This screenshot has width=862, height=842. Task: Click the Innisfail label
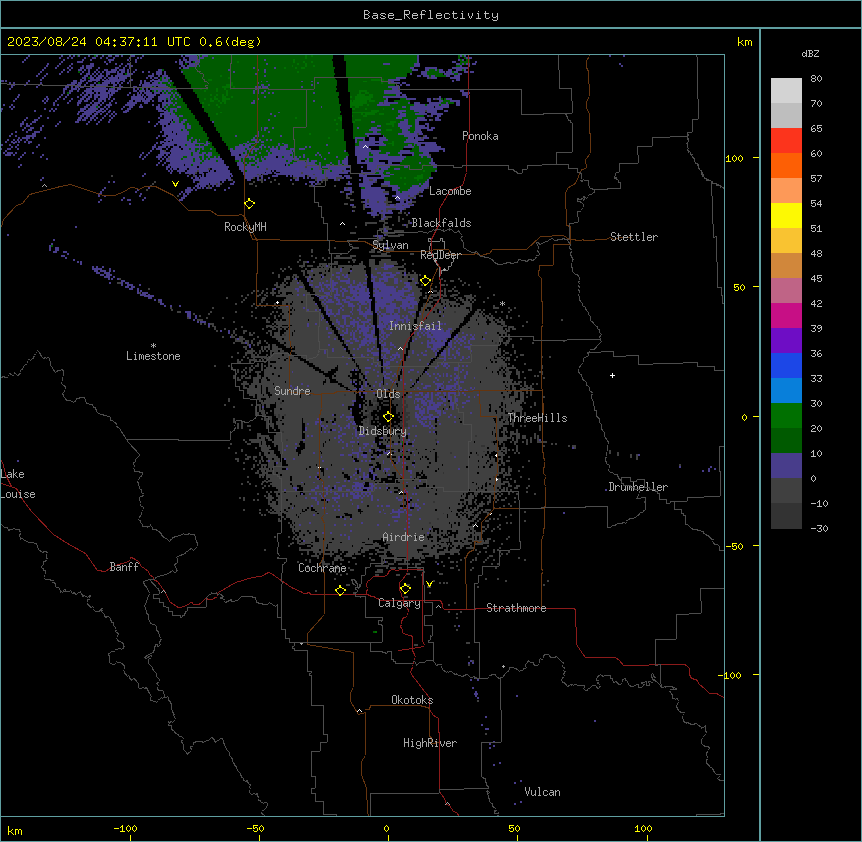[x=415, y=326]
